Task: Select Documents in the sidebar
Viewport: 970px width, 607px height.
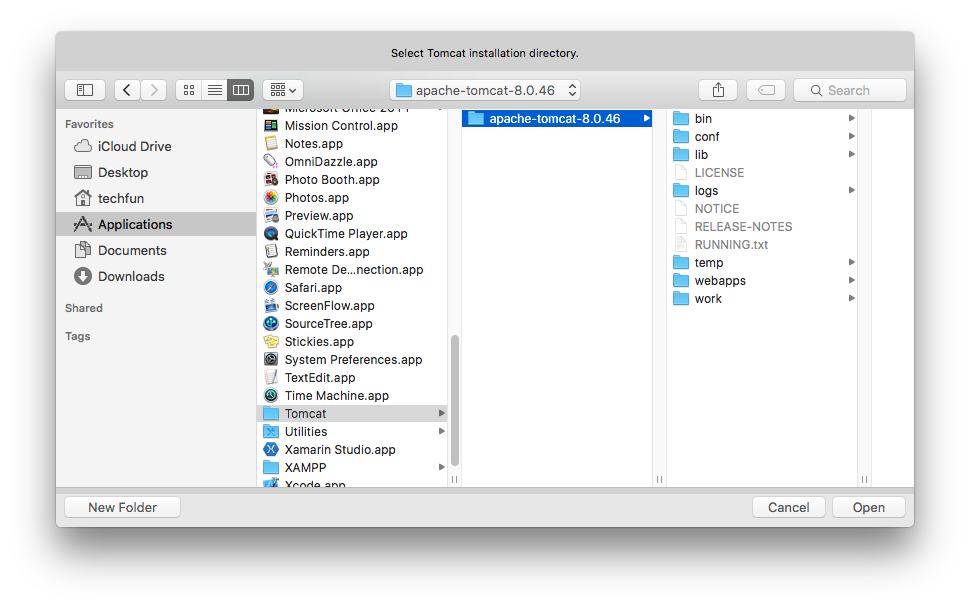Action: click(156, 251)
